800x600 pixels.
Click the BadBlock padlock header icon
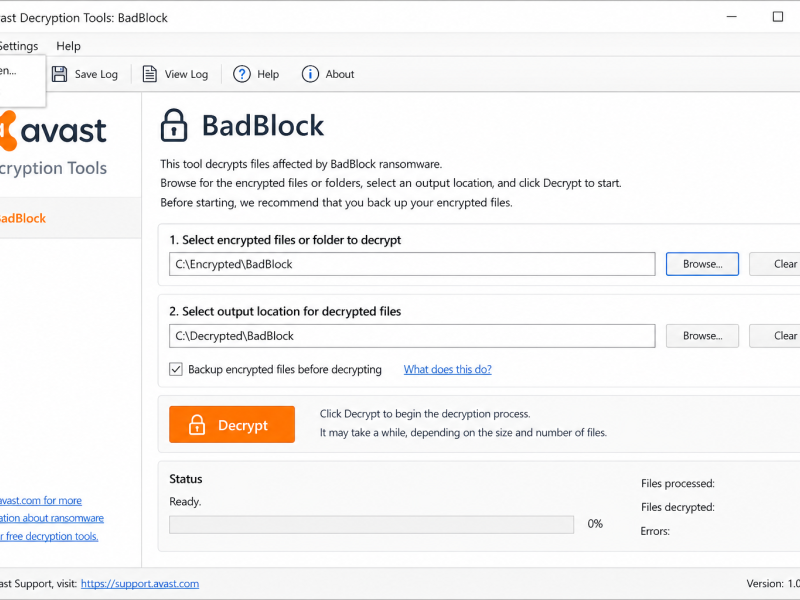174,125
